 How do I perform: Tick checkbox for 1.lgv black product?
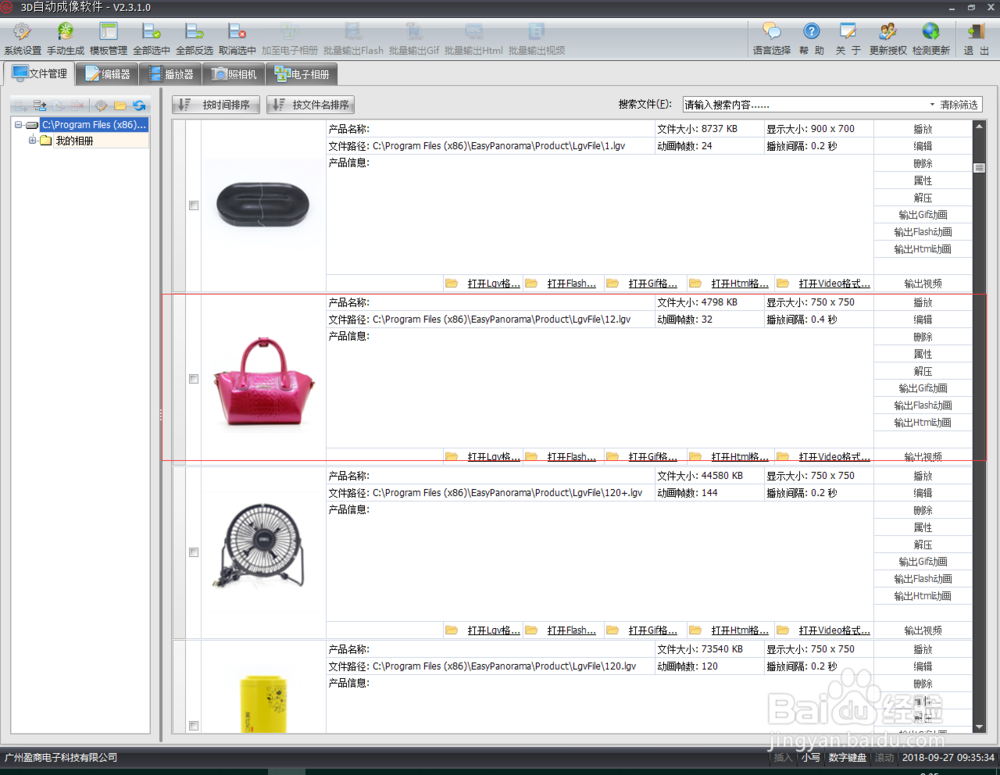click(x=194, y=205)
